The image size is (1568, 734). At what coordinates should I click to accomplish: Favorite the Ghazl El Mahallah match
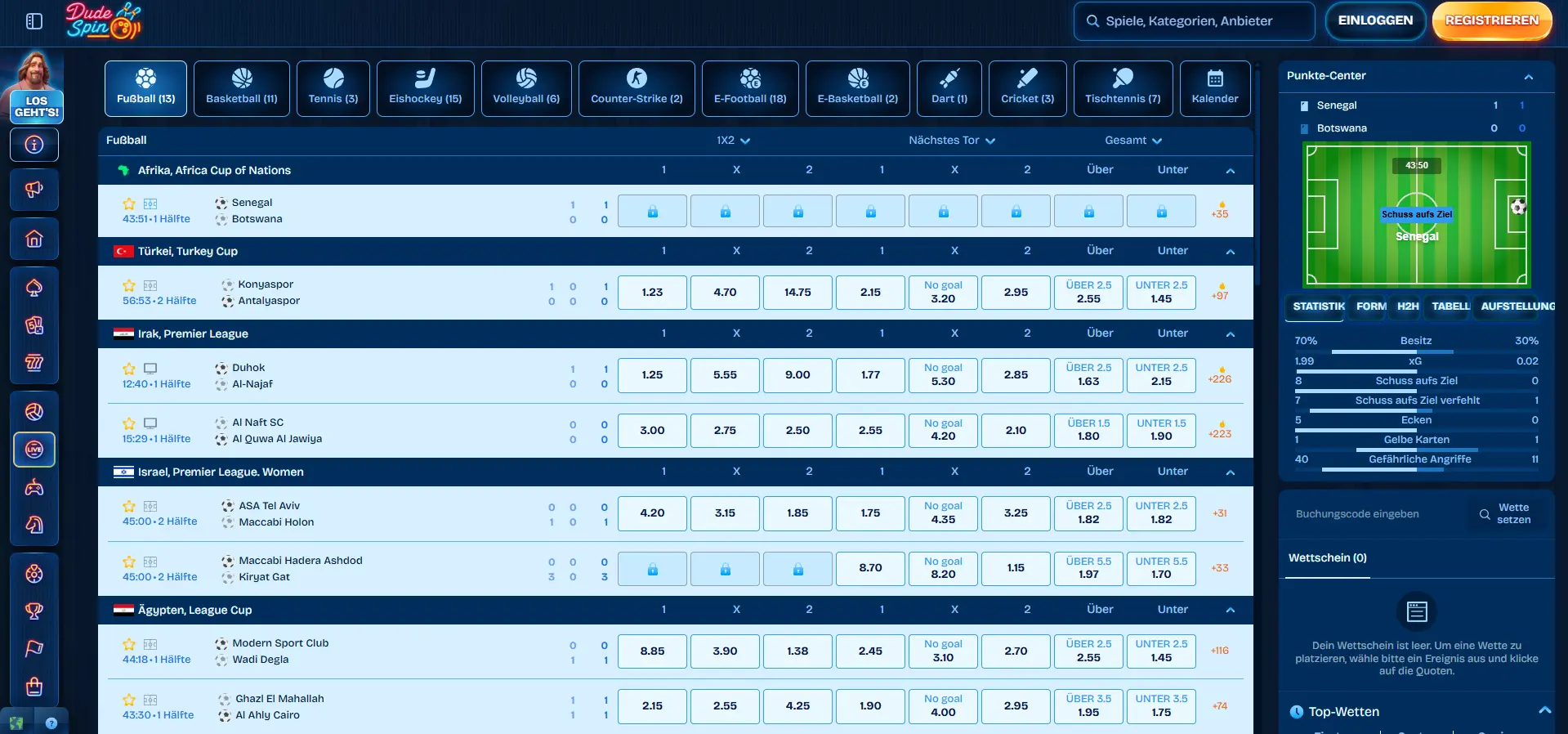[x=129, y=700]
